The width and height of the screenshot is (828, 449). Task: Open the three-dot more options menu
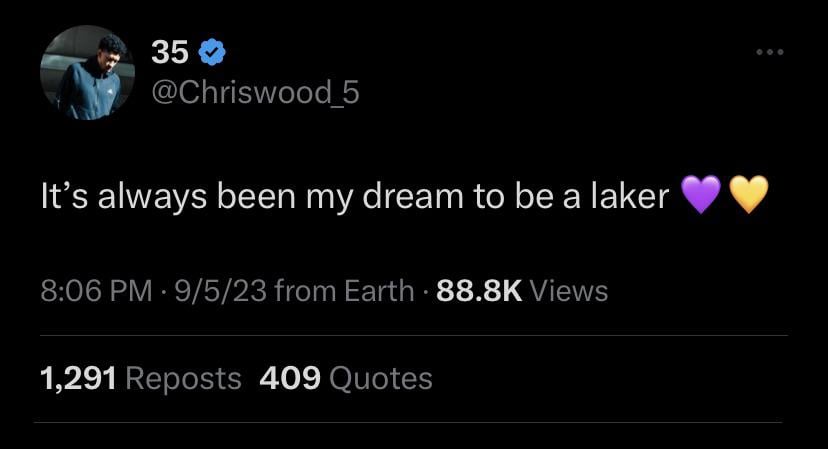point(770,53)
